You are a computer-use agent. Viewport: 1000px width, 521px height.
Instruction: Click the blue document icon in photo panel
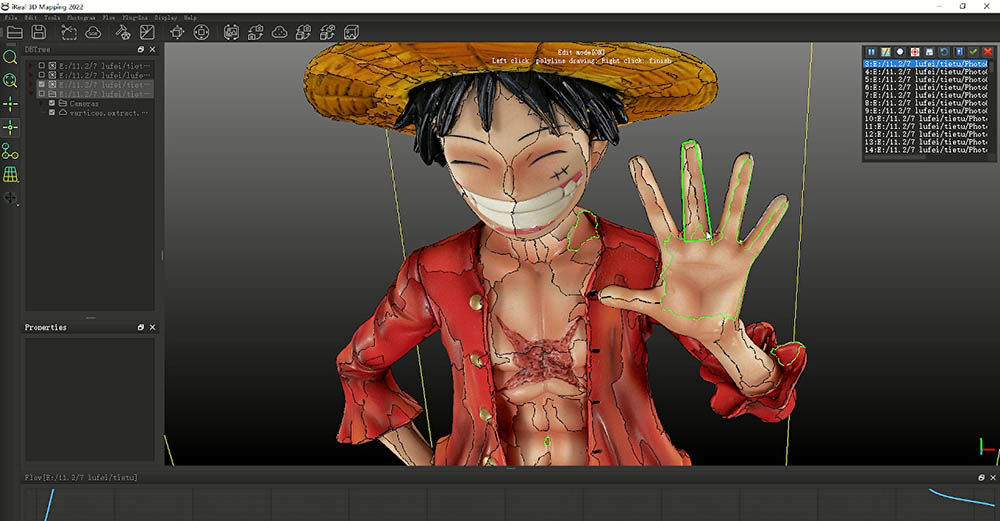pyautogui.click(x=959, y=52)
